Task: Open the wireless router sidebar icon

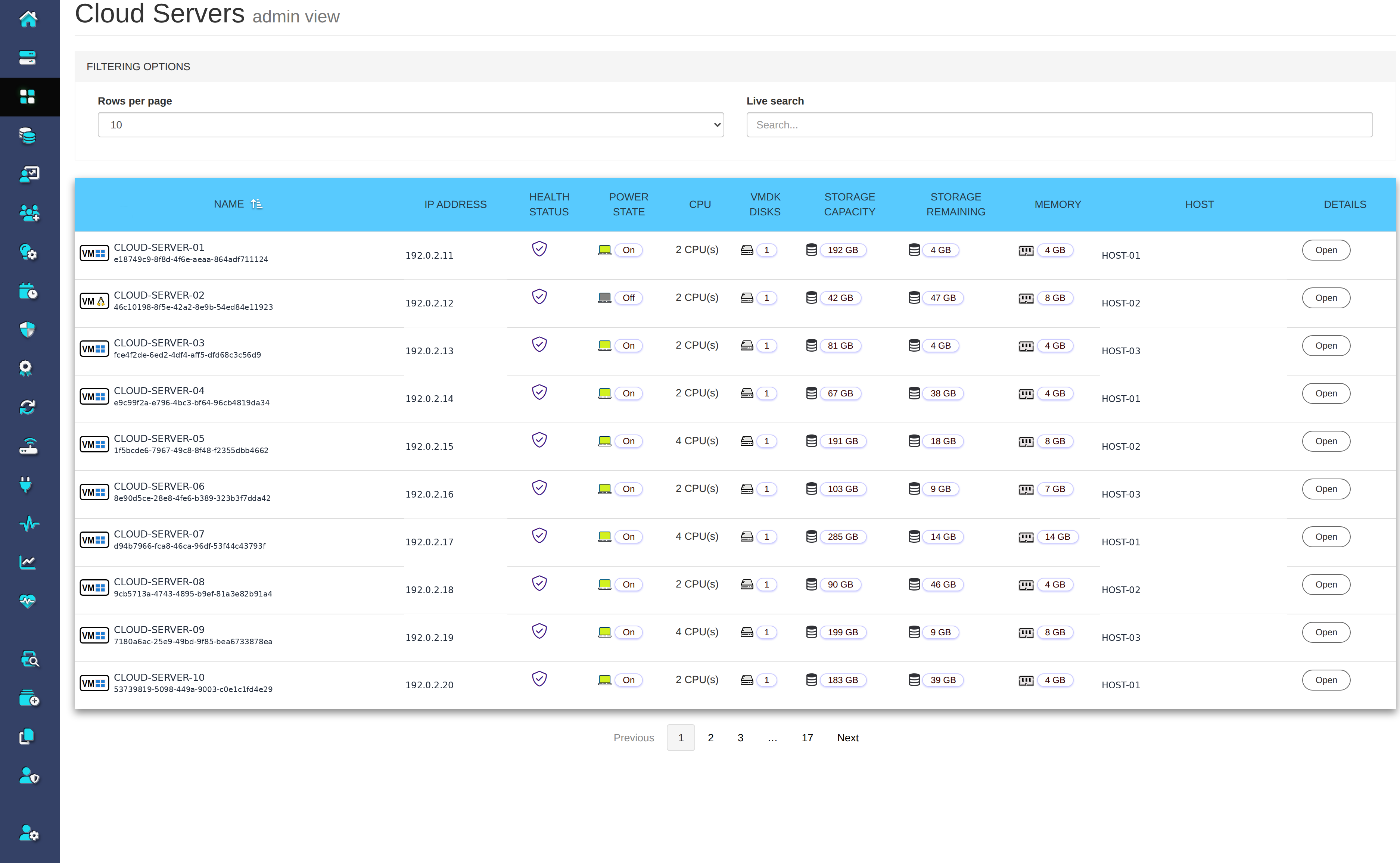Action: 28,446
